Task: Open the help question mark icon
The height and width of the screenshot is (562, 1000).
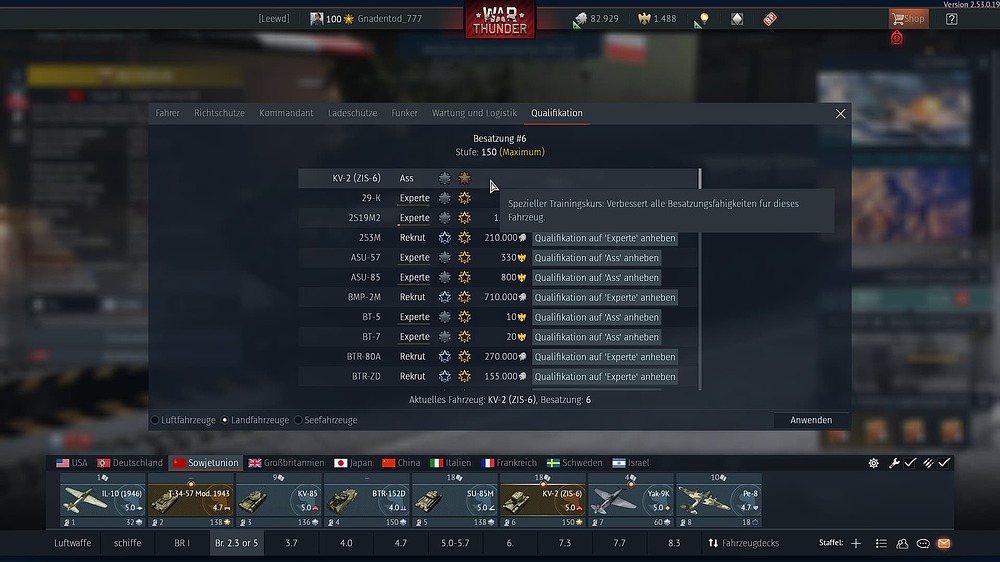Action: (x=952, y=19)
